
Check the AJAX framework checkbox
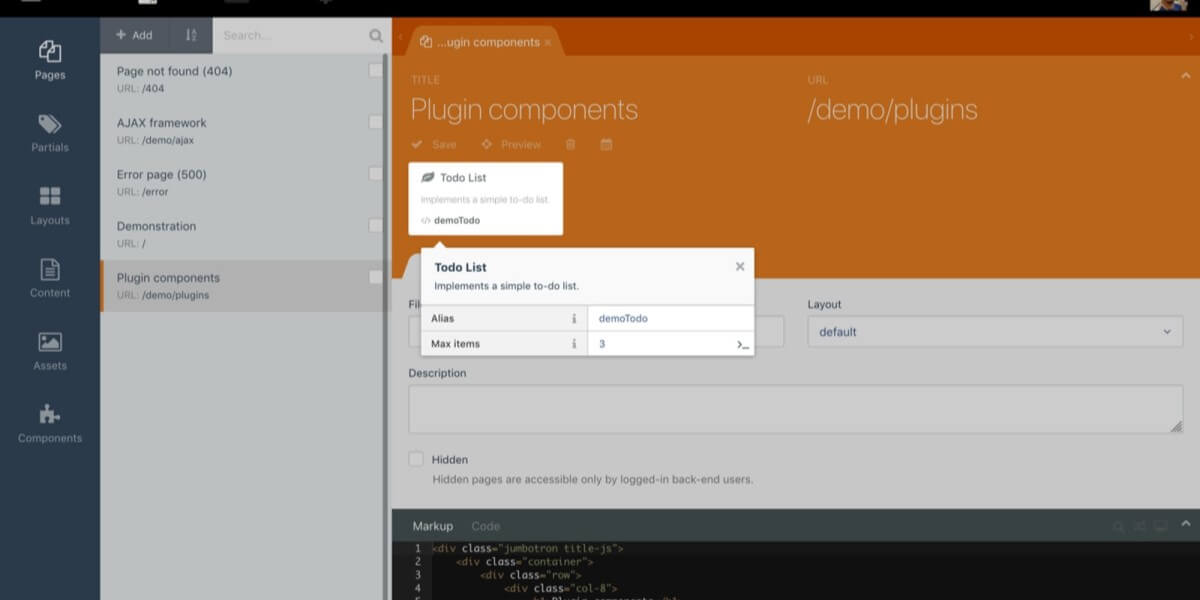pyautogui.click(x=375, y=122)
